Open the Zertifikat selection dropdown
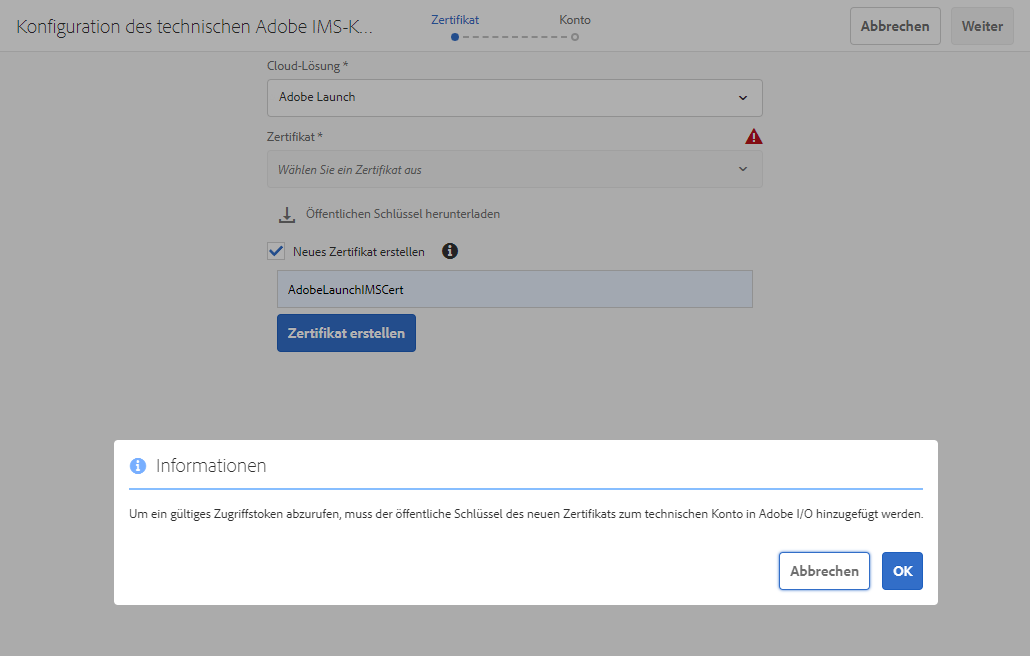 pos(514,169)
